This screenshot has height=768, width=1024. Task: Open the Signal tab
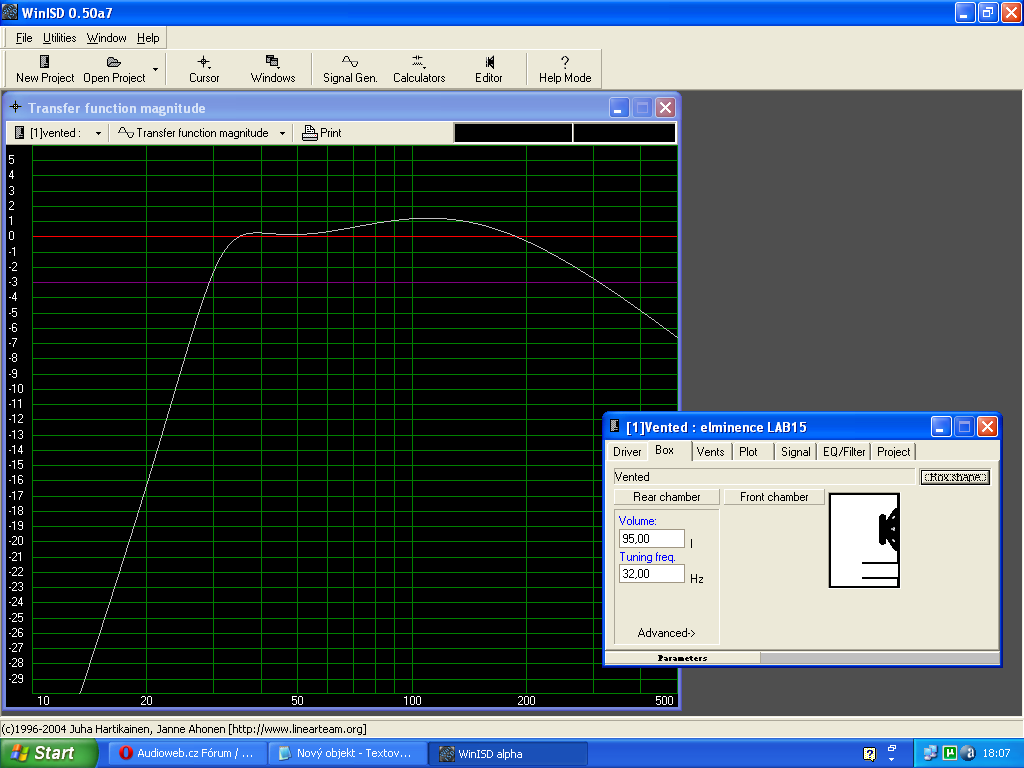tap(795, 452)
